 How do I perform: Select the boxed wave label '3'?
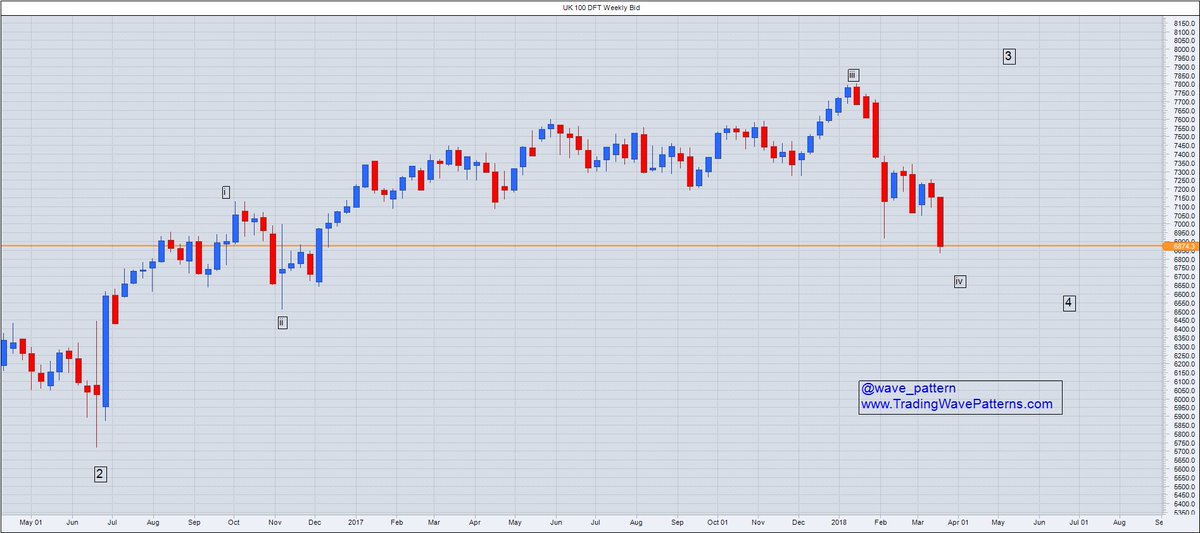[x=1009, y=56]
